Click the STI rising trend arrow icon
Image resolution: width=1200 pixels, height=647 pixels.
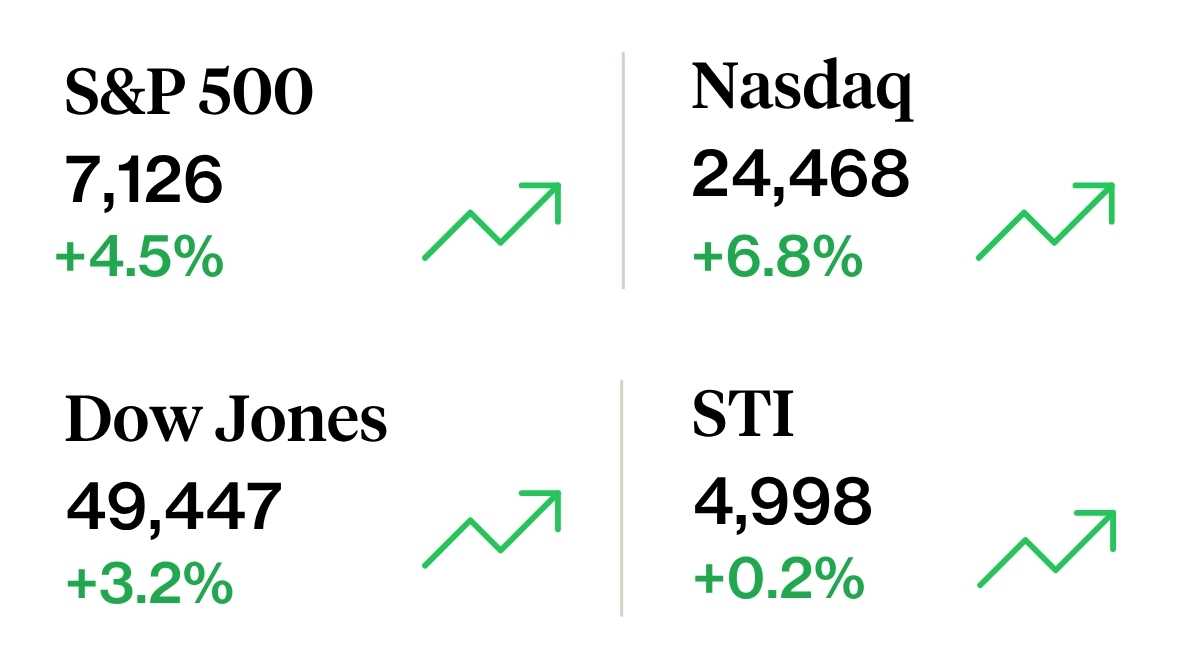click(1045, 547)
